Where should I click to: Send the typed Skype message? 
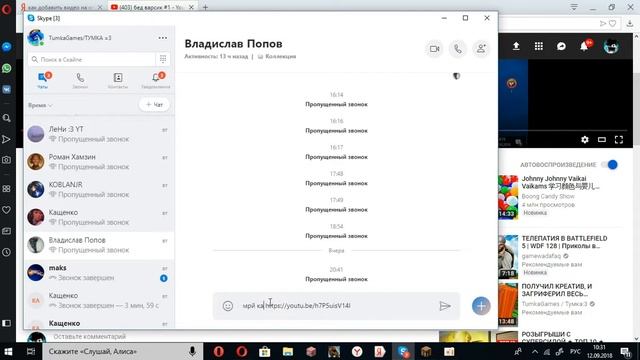pos(444,306)
